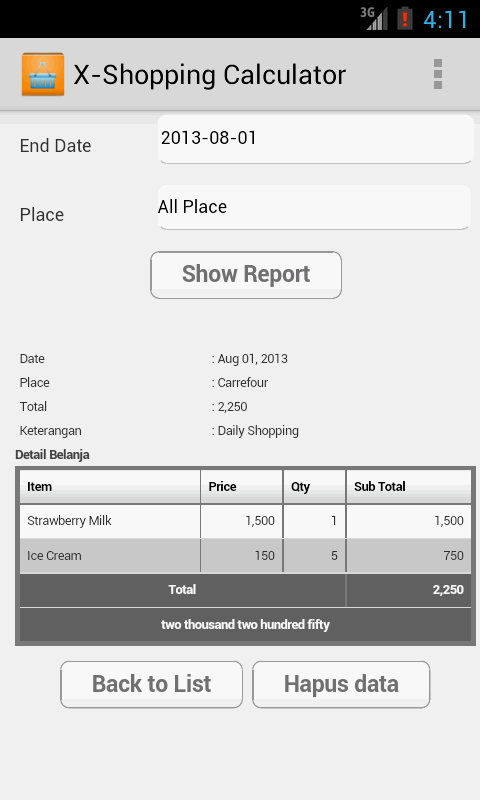Select the Ice Cream row
This screenshot has width=480, height=800.
point(245,556)
